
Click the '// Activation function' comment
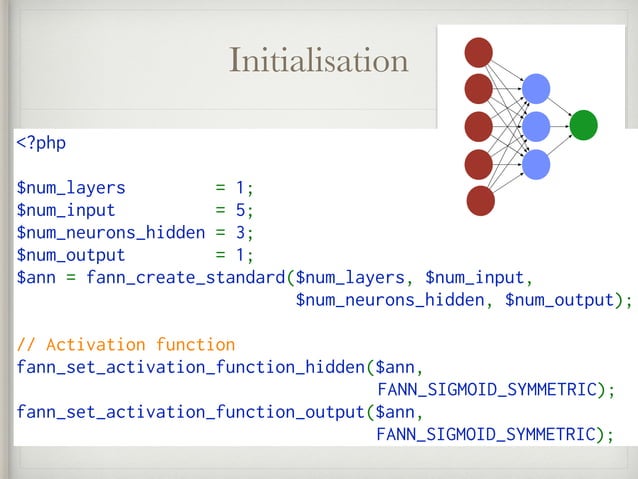(x=126, y=345)
